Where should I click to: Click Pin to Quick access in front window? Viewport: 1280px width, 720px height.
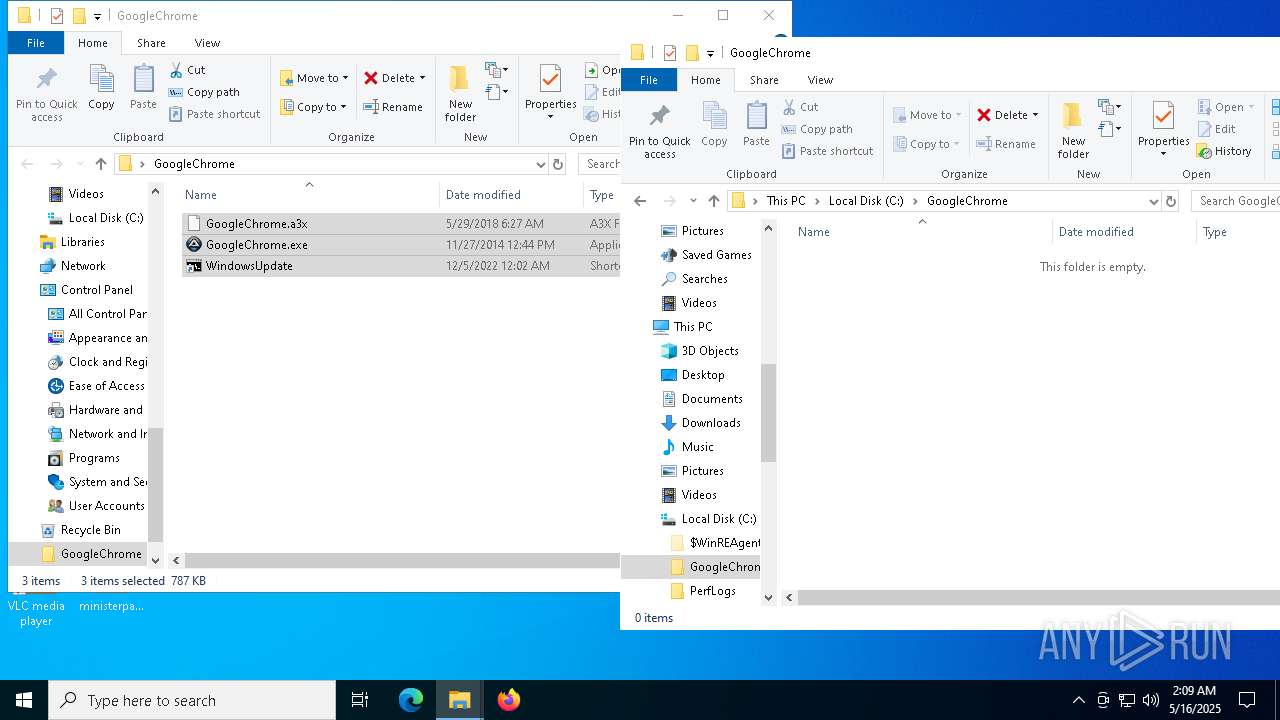[659, 131]
